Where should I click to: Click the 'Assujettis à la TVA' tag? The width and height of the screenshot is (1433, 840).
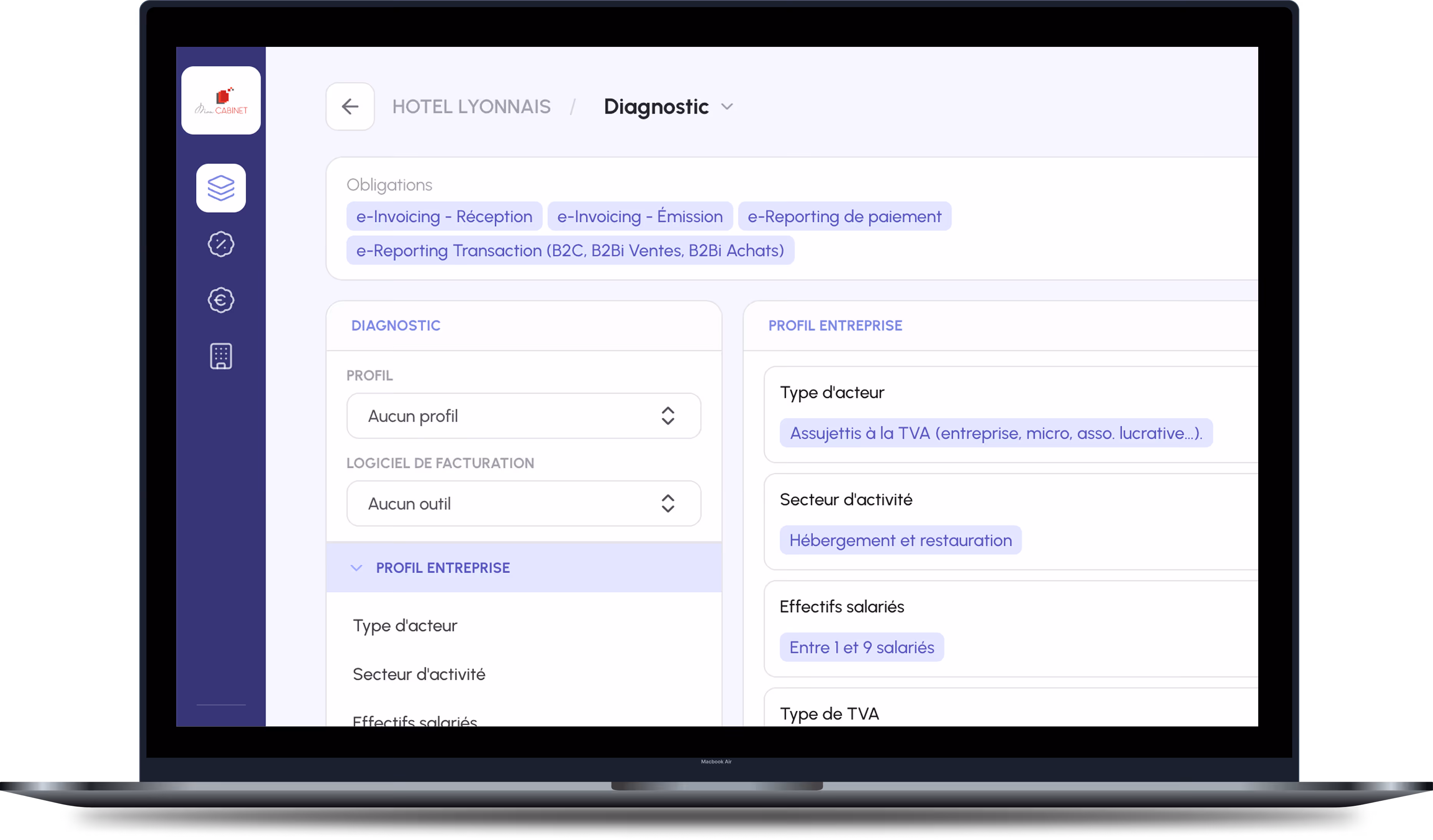coord(996,433)
